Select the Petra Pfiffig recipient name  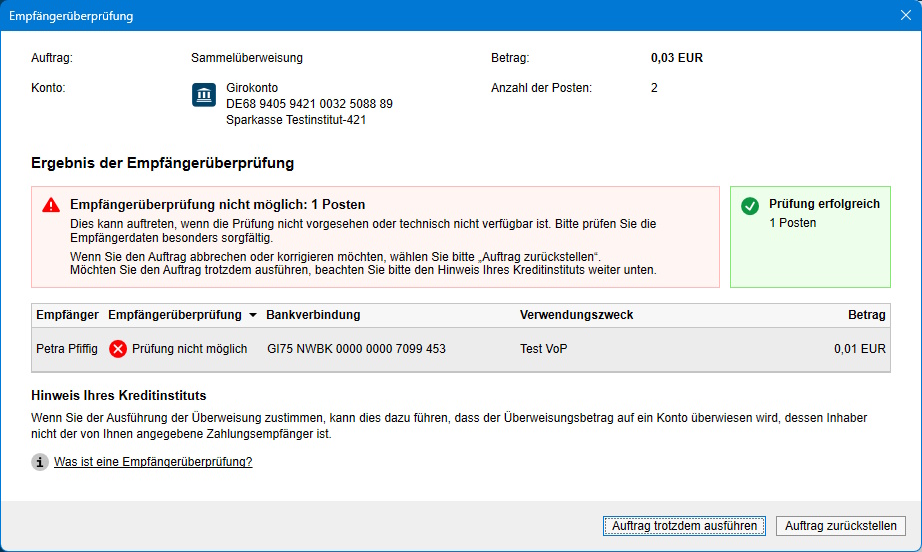coord(66,349)
